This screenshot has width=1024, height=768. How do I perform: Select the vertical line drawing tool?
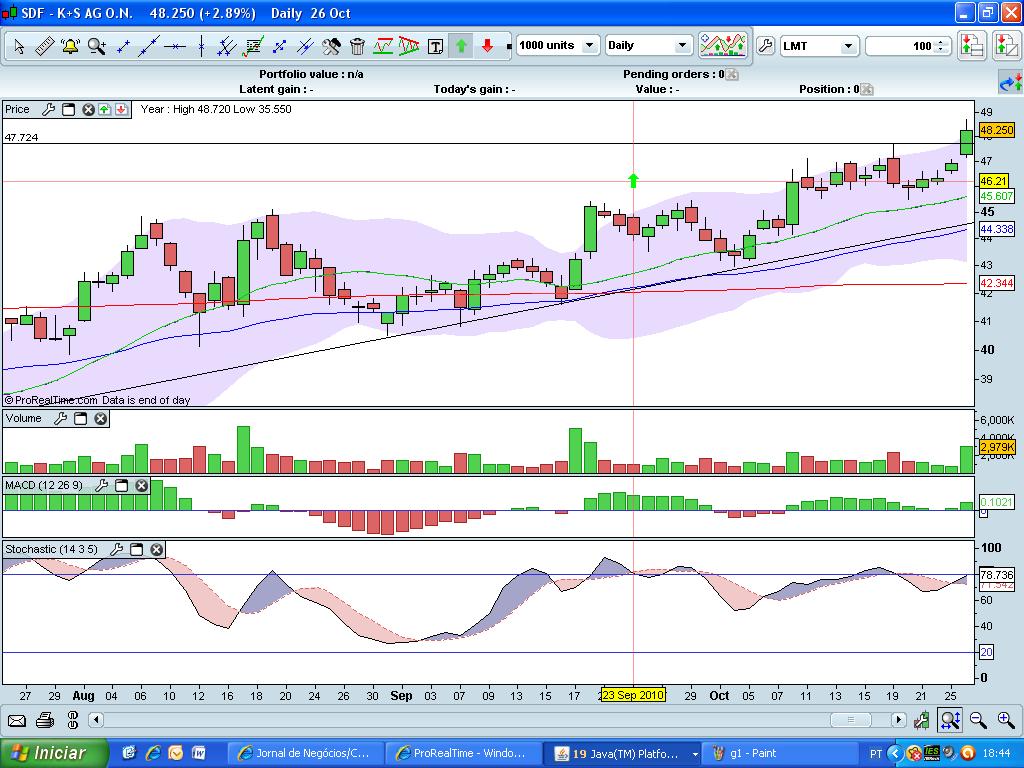pos(201,46)
